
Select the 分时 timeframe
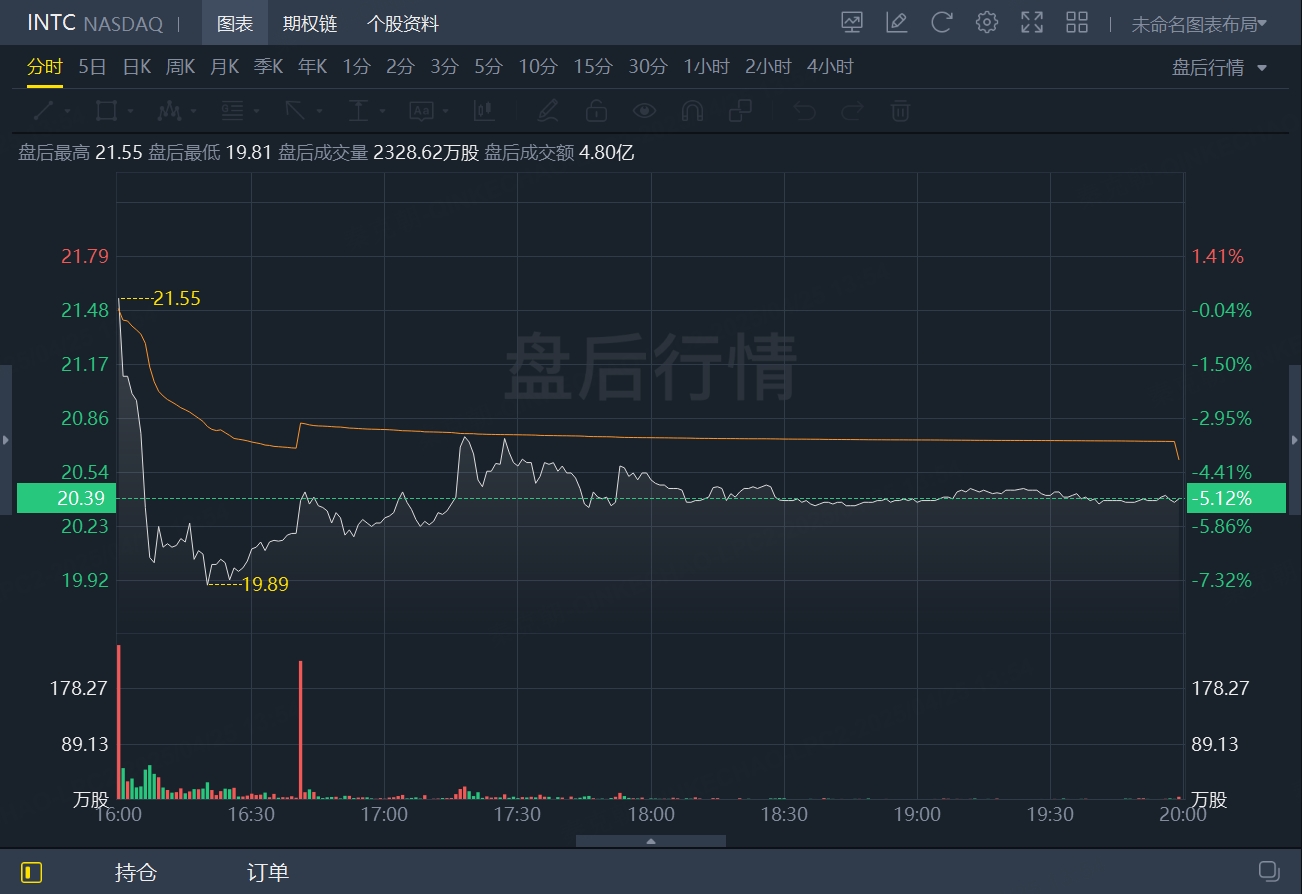tap(45, 67)
